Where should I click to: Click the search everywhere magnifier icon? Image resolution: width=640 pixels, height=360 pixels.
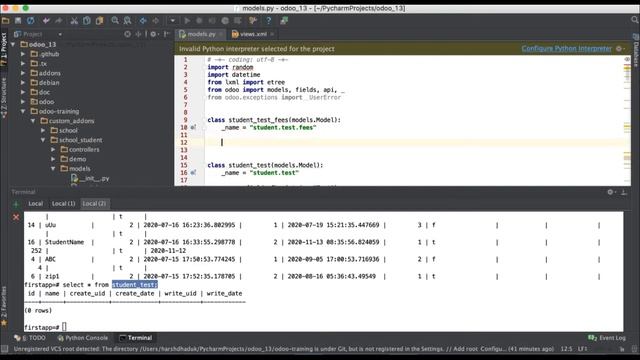point(635,20)
